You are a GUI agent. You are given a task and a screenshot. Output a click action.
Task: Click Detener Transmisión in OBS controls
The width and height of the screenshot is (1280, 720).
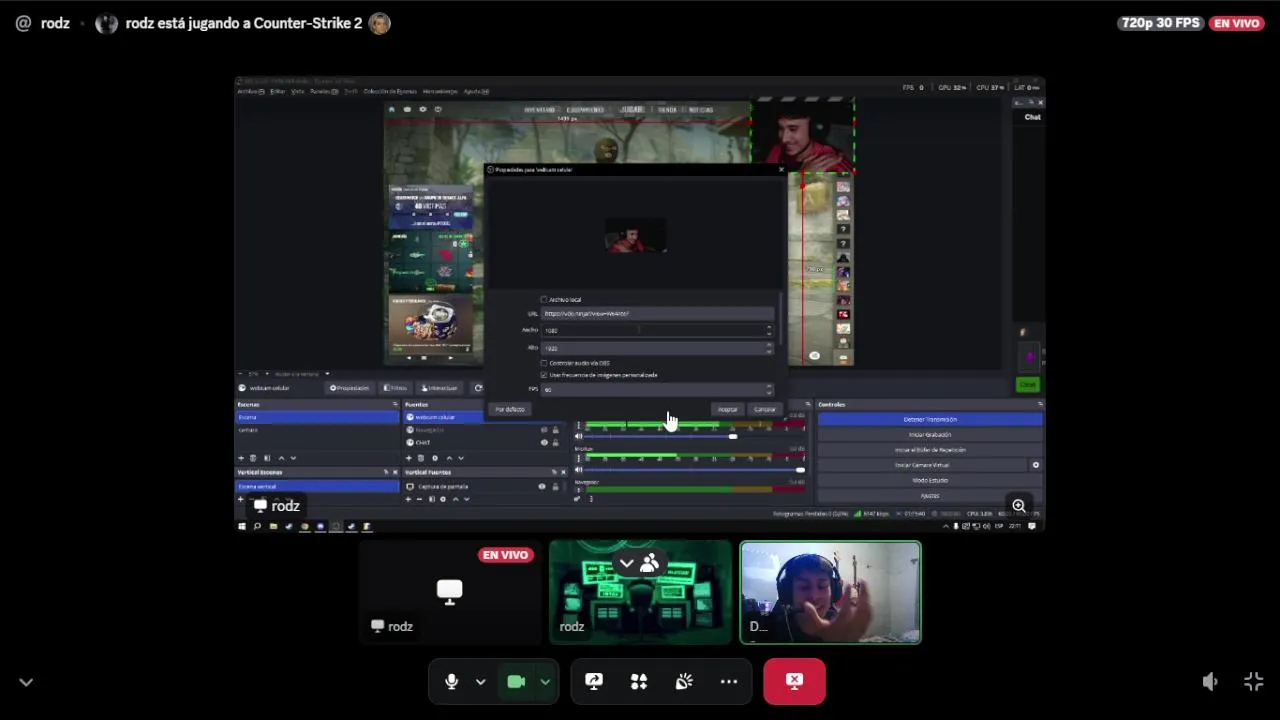pyautogui.click(x=930, y=420)
